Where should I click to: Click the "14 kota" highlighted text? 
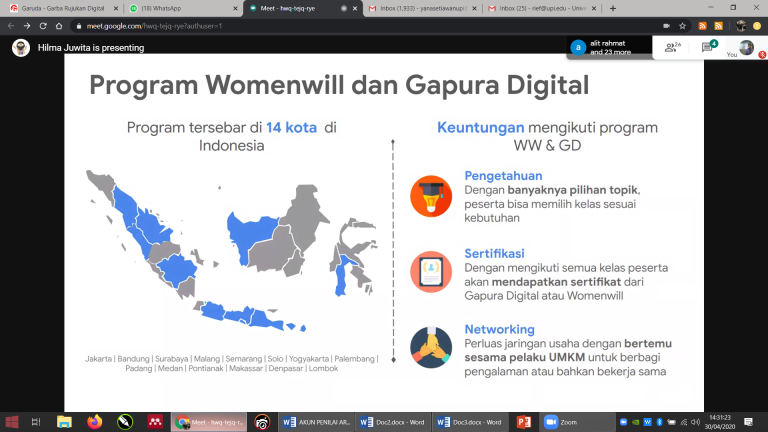click(291, 127)
